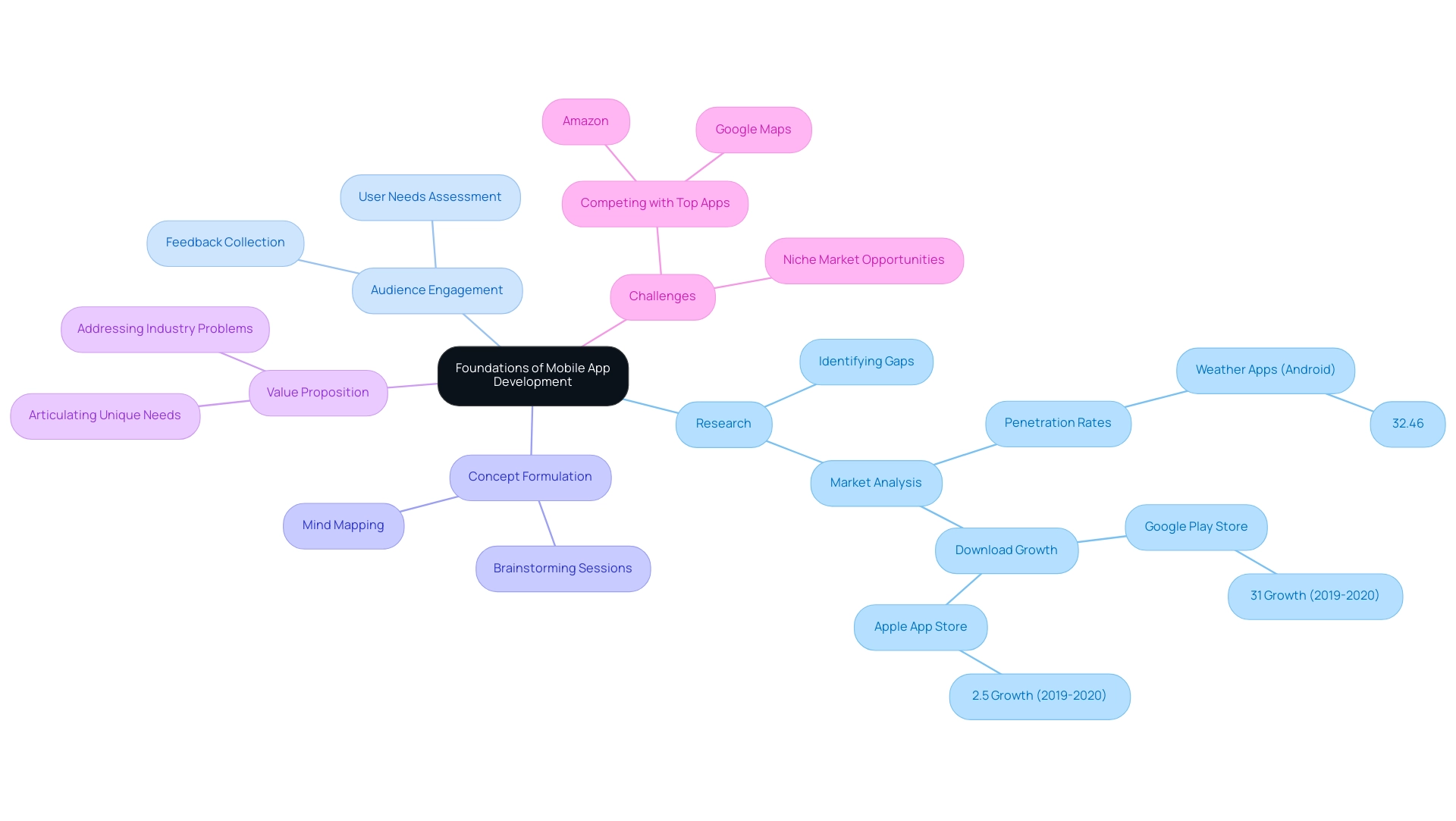Expand the Penetration Rates sub-branch
This screenshot has height=821, width=1456.
tap(1056, 421)
